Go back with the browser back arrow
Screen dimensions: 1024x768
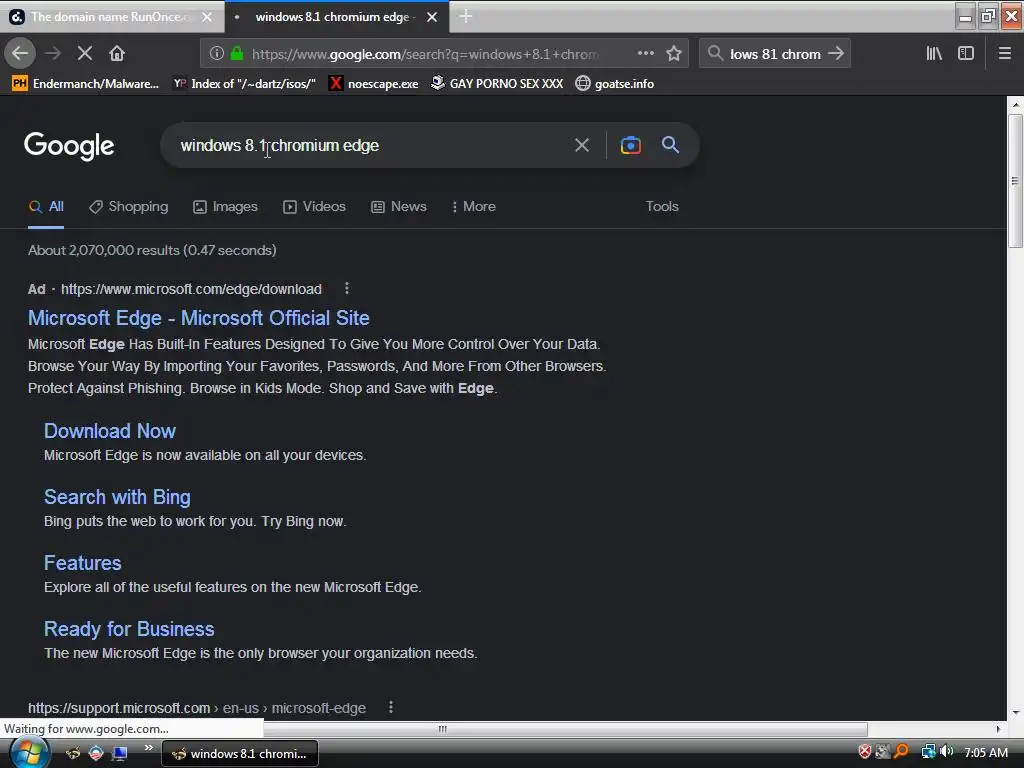(20, 54)
